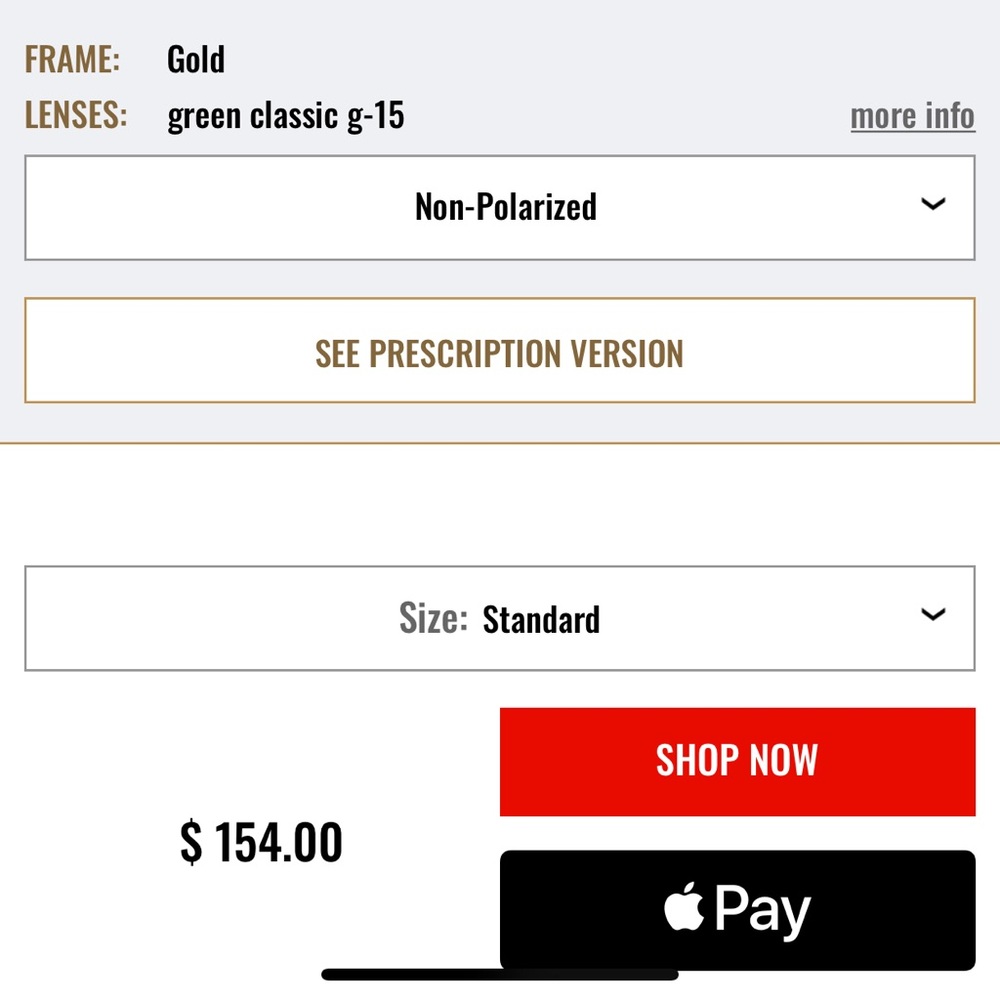Click the green classic g-15 lens text
This screenshot has width=1000, height=1000.
[x=286, y=116]
